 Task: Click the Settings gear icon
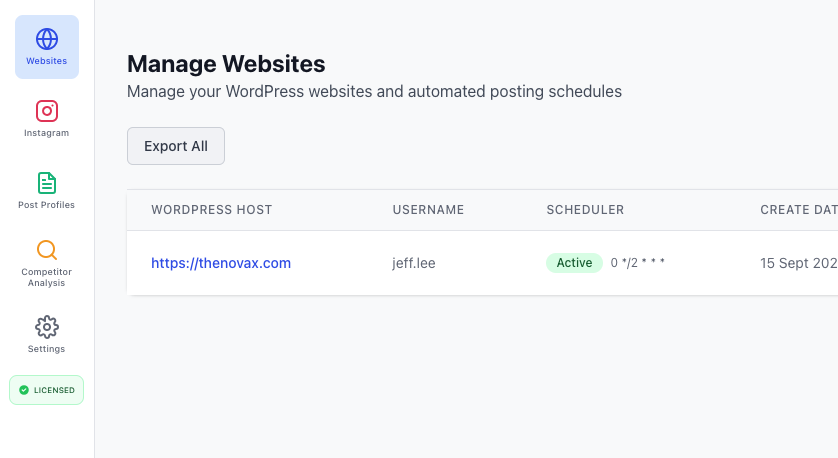pyautogui.click(x=47, y=327)
